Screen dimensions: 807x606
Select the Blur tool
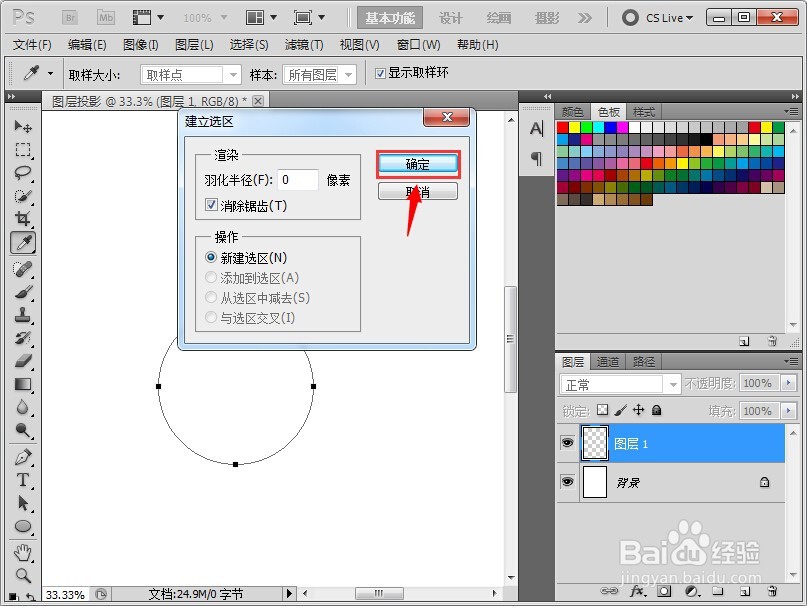[23, 407]
